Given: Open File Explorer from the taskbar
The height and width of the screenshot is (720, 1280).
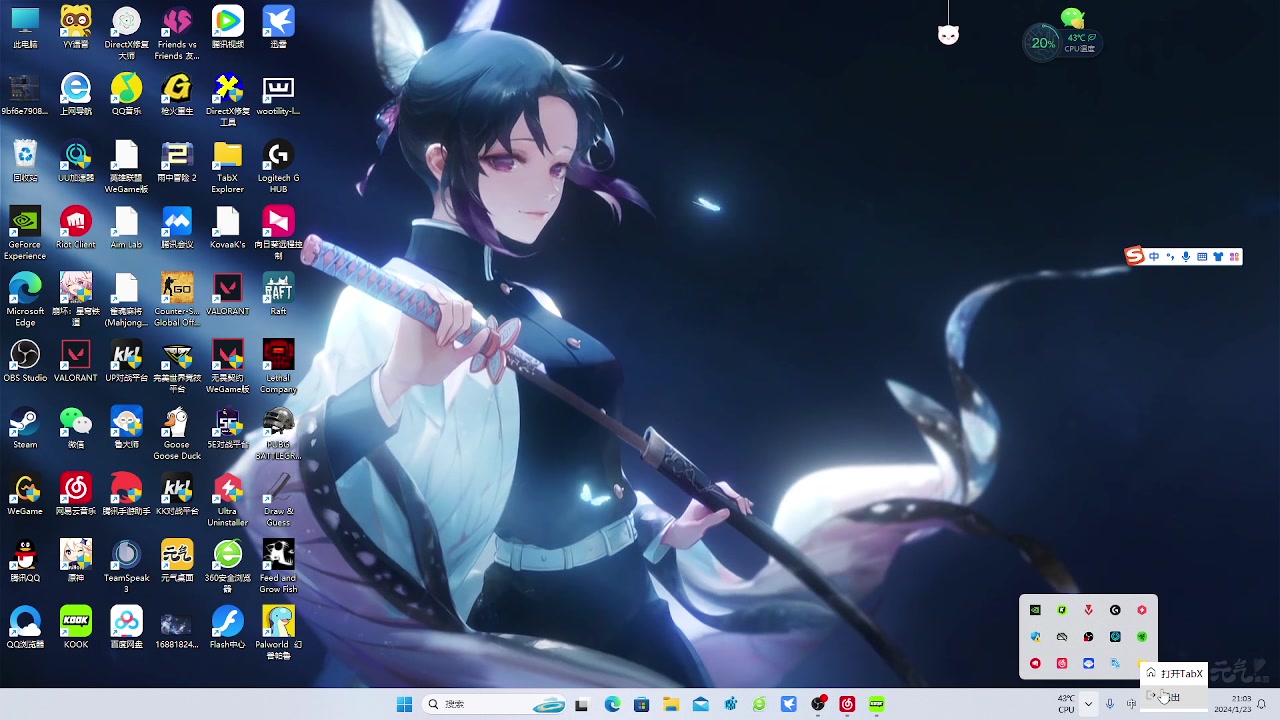Looking at the screenshot, I should point(671,704).
